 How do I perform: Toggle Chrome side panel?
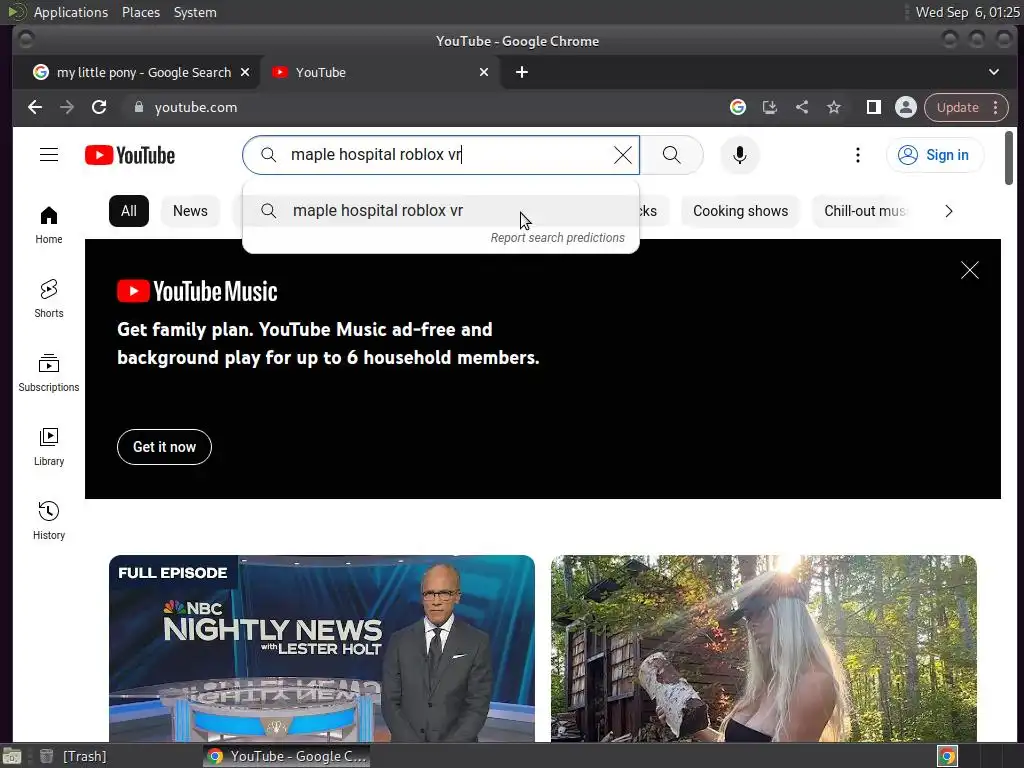click(874, 107)
